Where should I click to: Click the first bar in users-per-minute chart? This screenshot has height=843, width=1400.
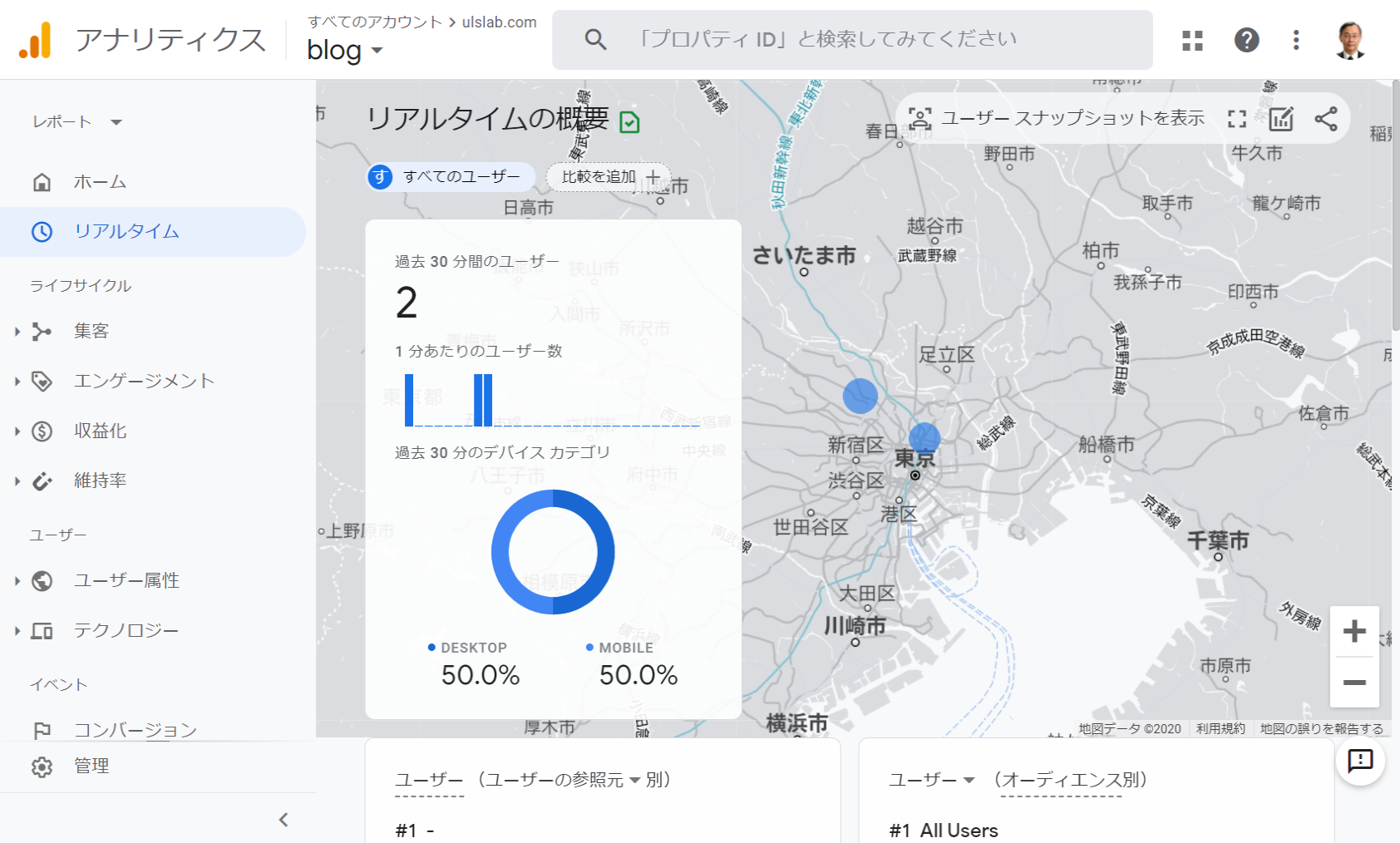[x=409, y=400]
